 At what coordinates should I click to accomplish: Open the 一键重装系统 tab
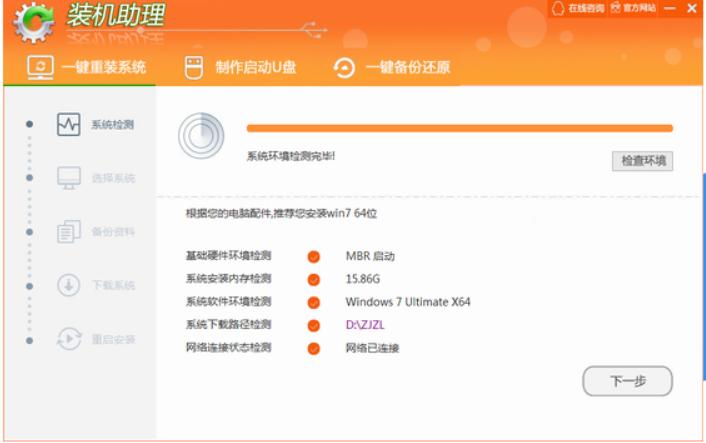point(86,68)
